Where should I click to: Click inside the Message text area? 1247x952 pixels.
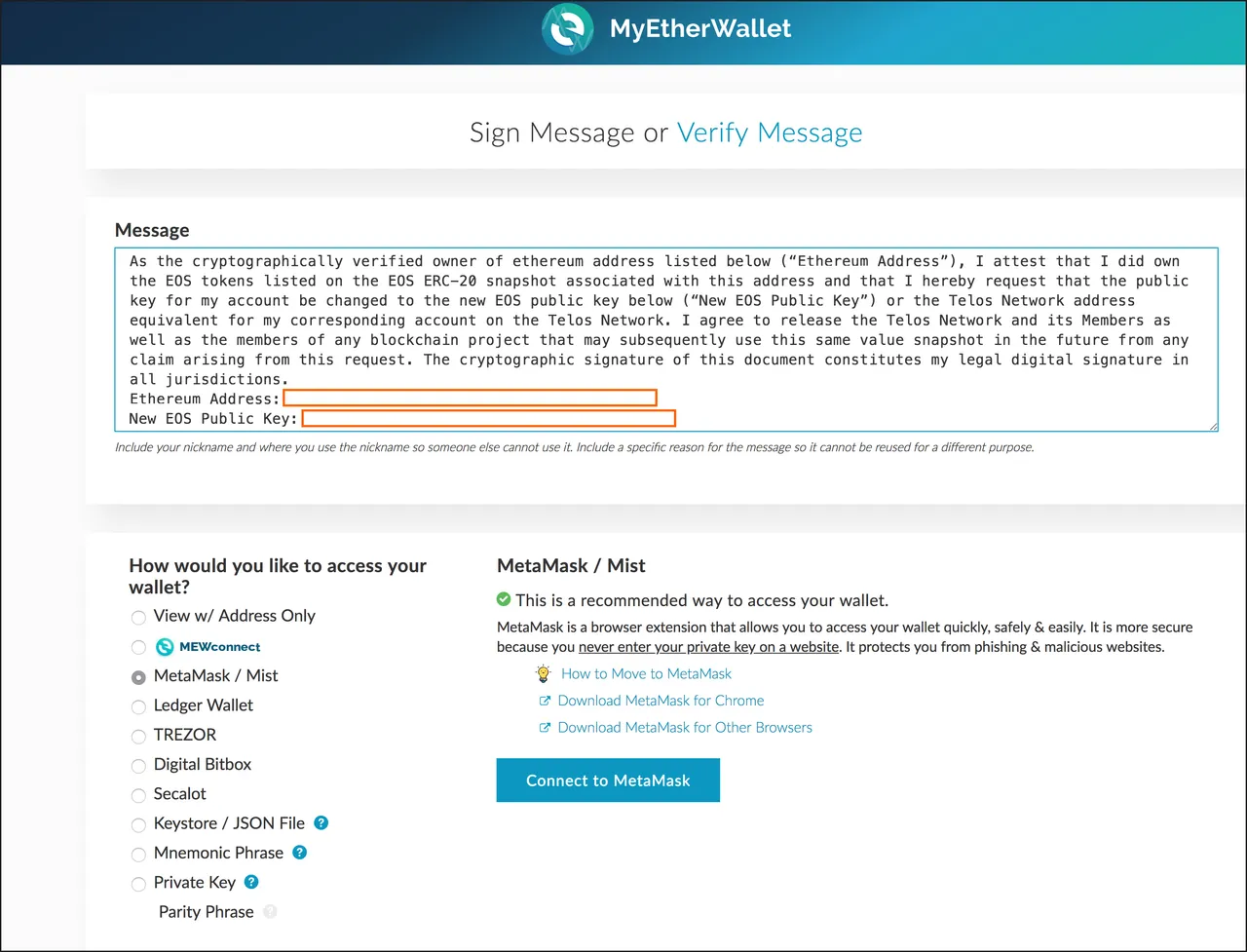pos(666,339)
